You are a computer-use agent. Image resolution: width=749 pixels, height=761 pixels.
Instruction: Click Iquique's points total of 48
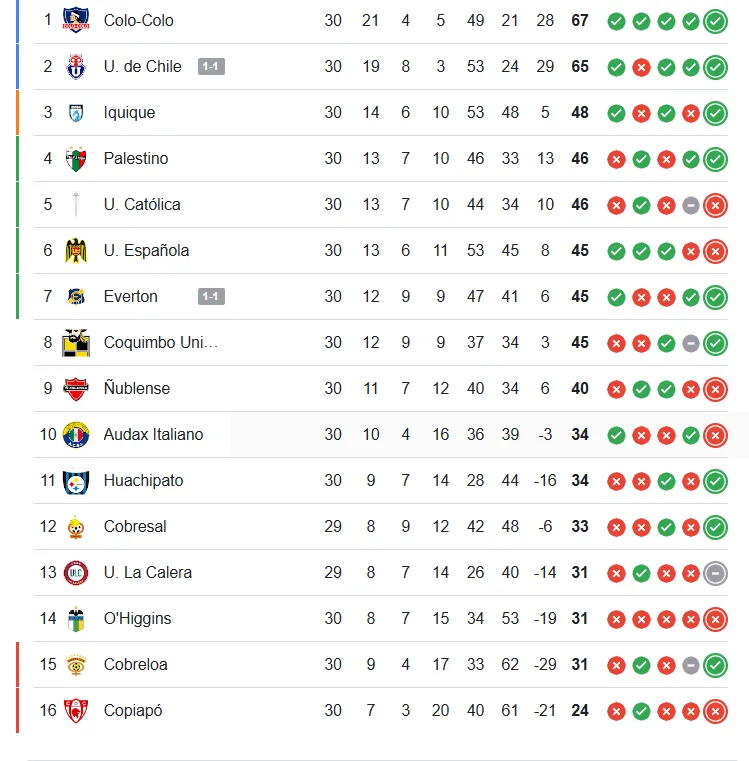click(x=580, y=112)
